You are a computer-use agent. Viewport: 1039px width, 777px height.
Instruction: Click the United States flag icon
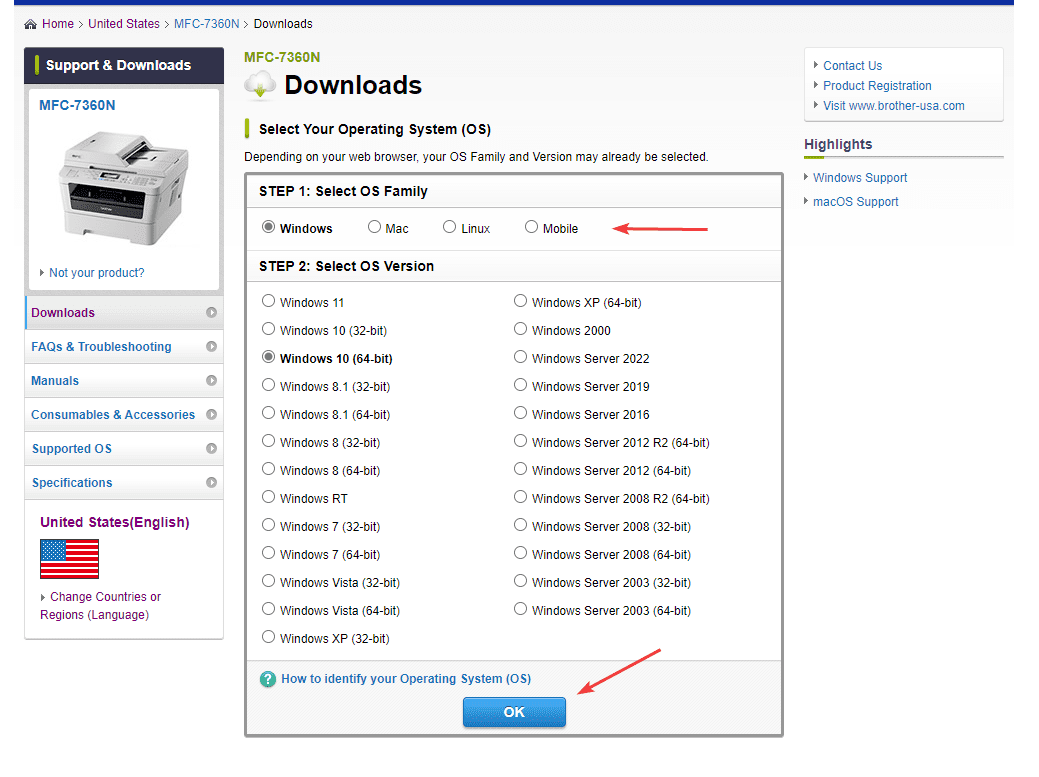pos(69,559)
